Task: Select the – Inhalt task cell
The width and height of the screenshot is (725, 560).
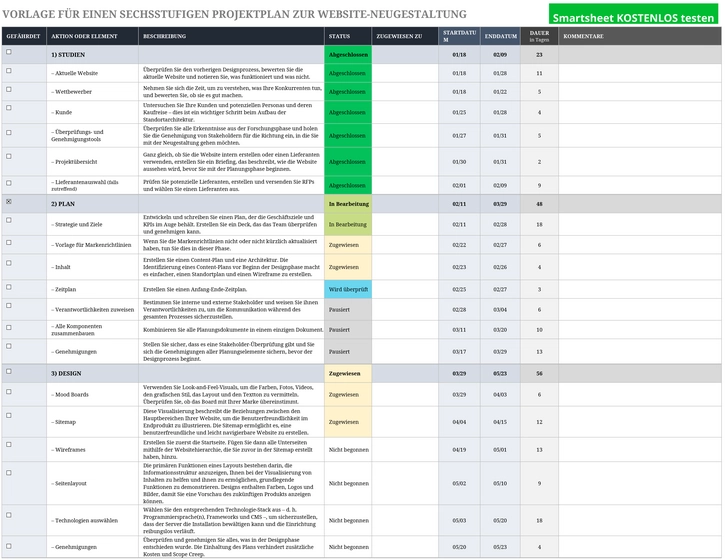Action: click(x=92, y=267)
